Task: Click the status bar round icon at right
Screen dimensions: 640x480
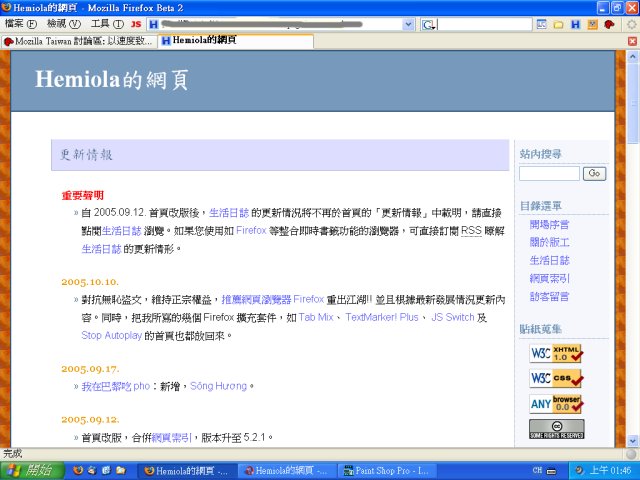Action: [631, 454]
